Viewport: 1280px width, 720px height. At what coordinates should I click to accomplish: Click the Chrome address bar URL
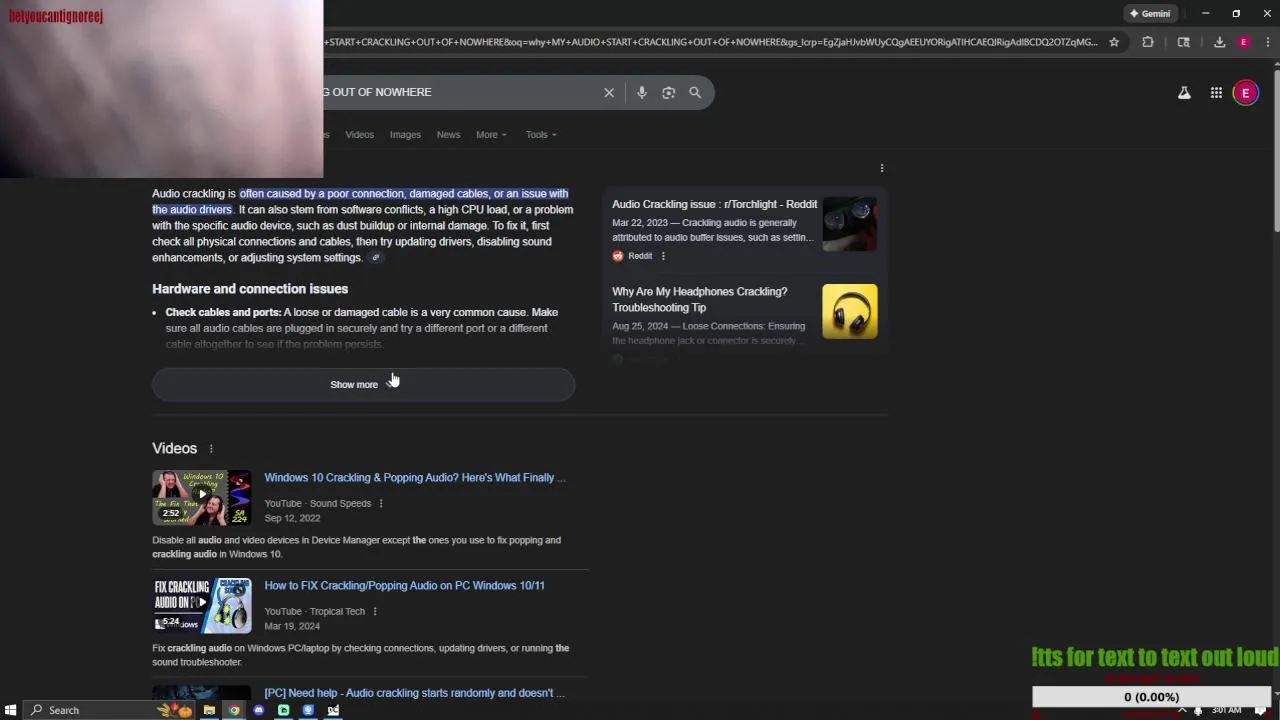tap(711, 42)
